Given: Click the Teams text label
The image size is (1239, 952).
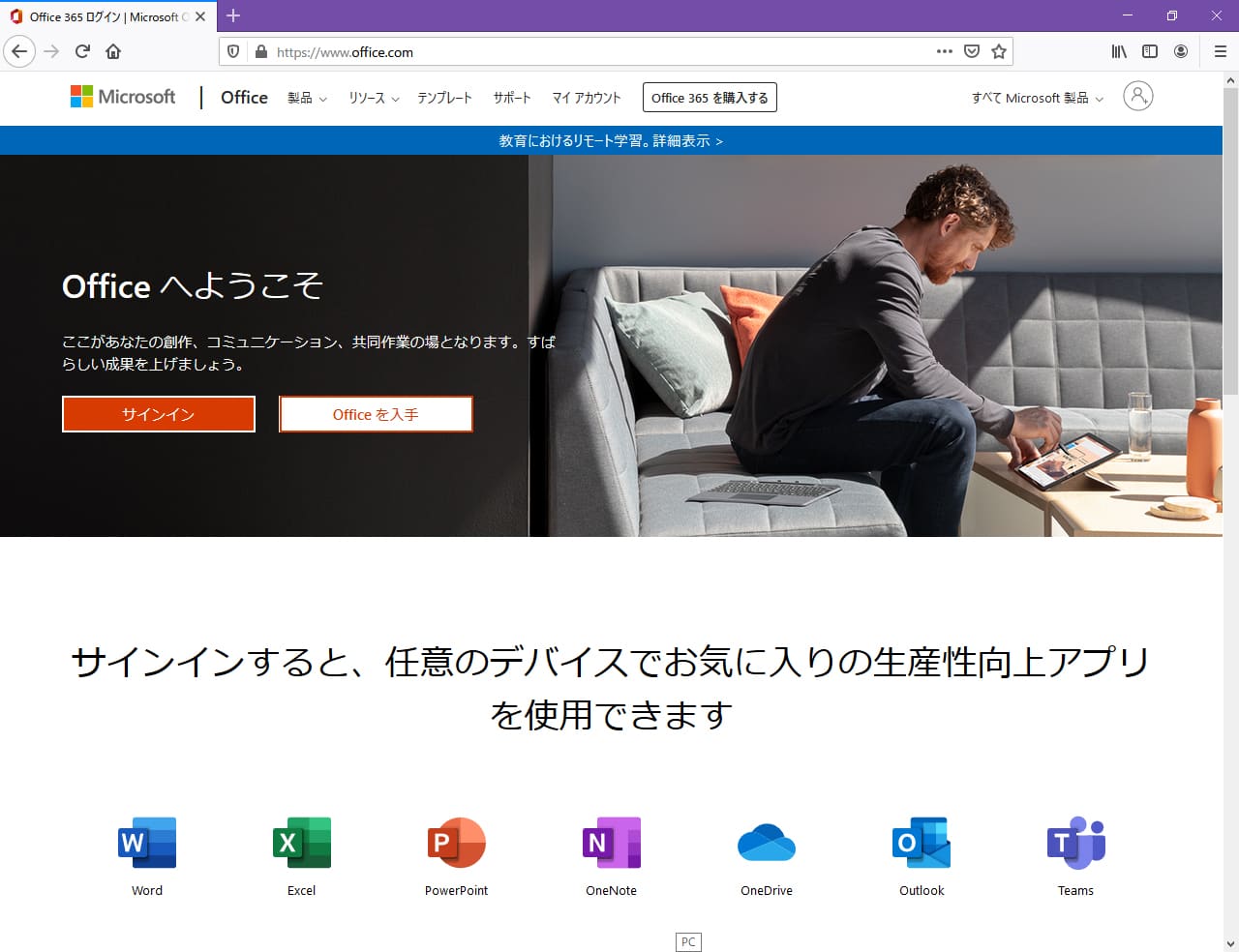Looking at the screenshot, I should click(1075, 890).
